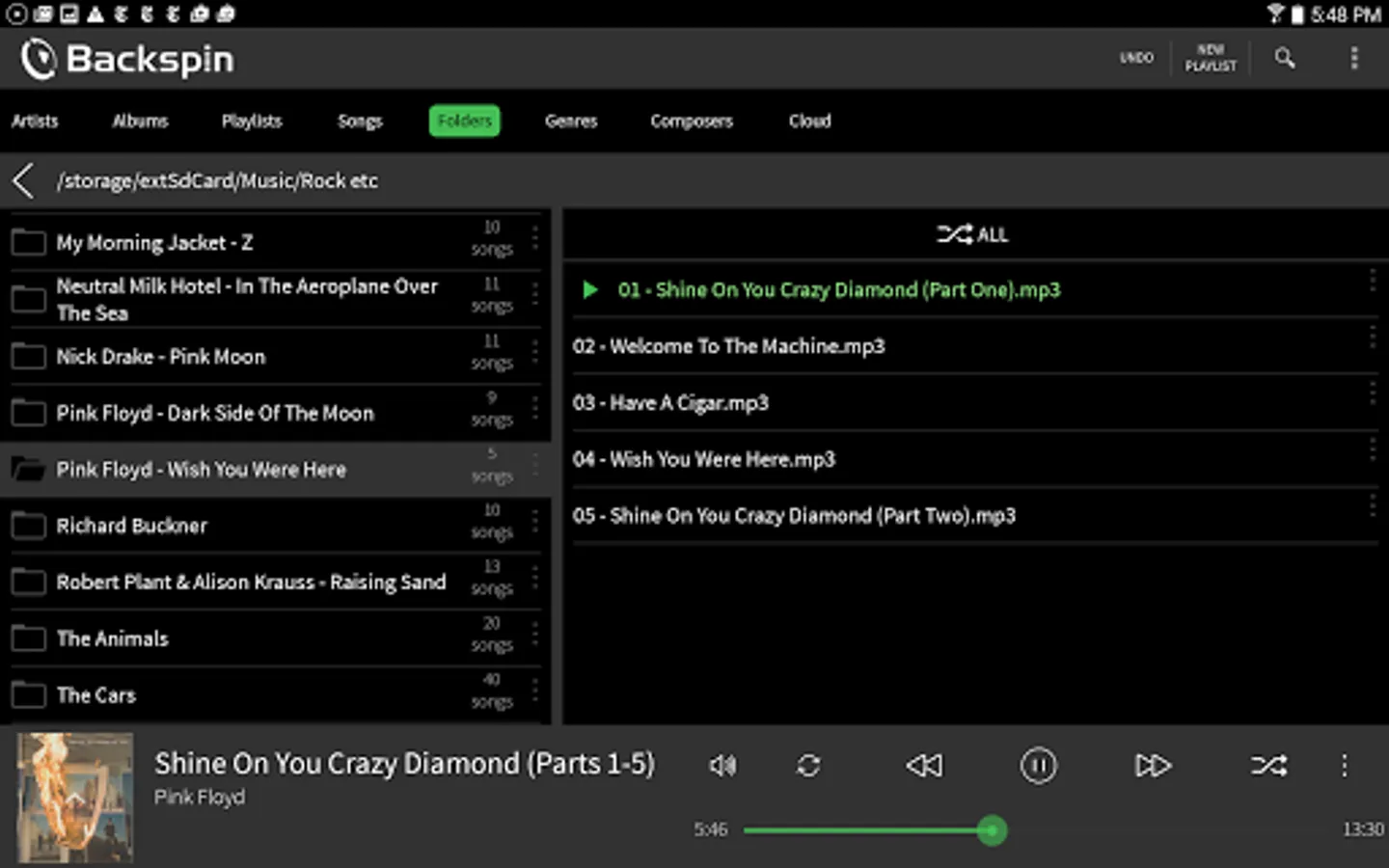Tap the now-playing title Shine On You Crazy Diamond (Parts 1-5)
1389x868 pixels.
[404, 764]
